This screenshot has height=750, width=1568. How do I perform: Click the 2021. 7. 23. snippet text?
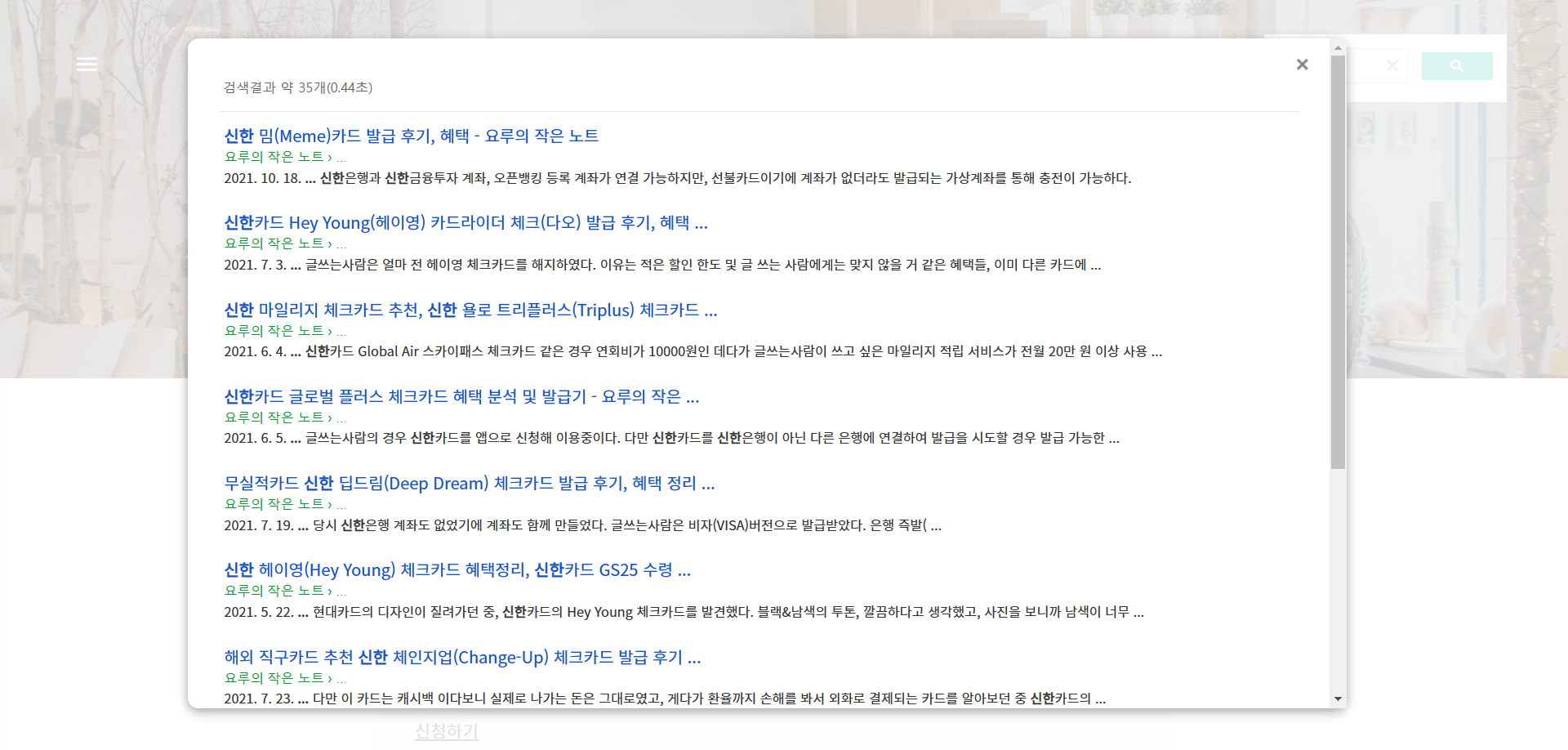[665, 699]
